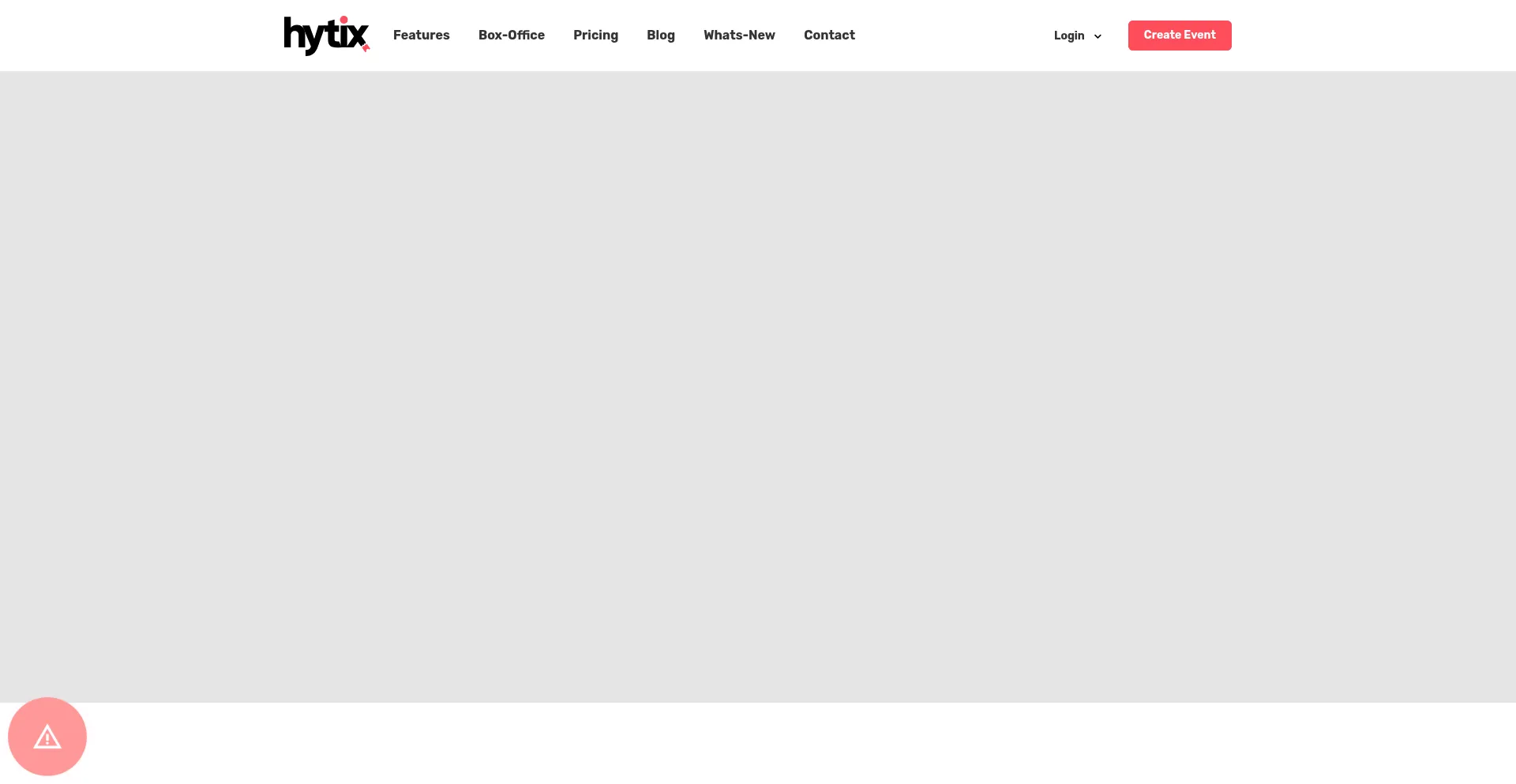Viewport: 1516px width, 784px height.
Task: Click the Whats-New link in the header
Action: tap(739, 36)
